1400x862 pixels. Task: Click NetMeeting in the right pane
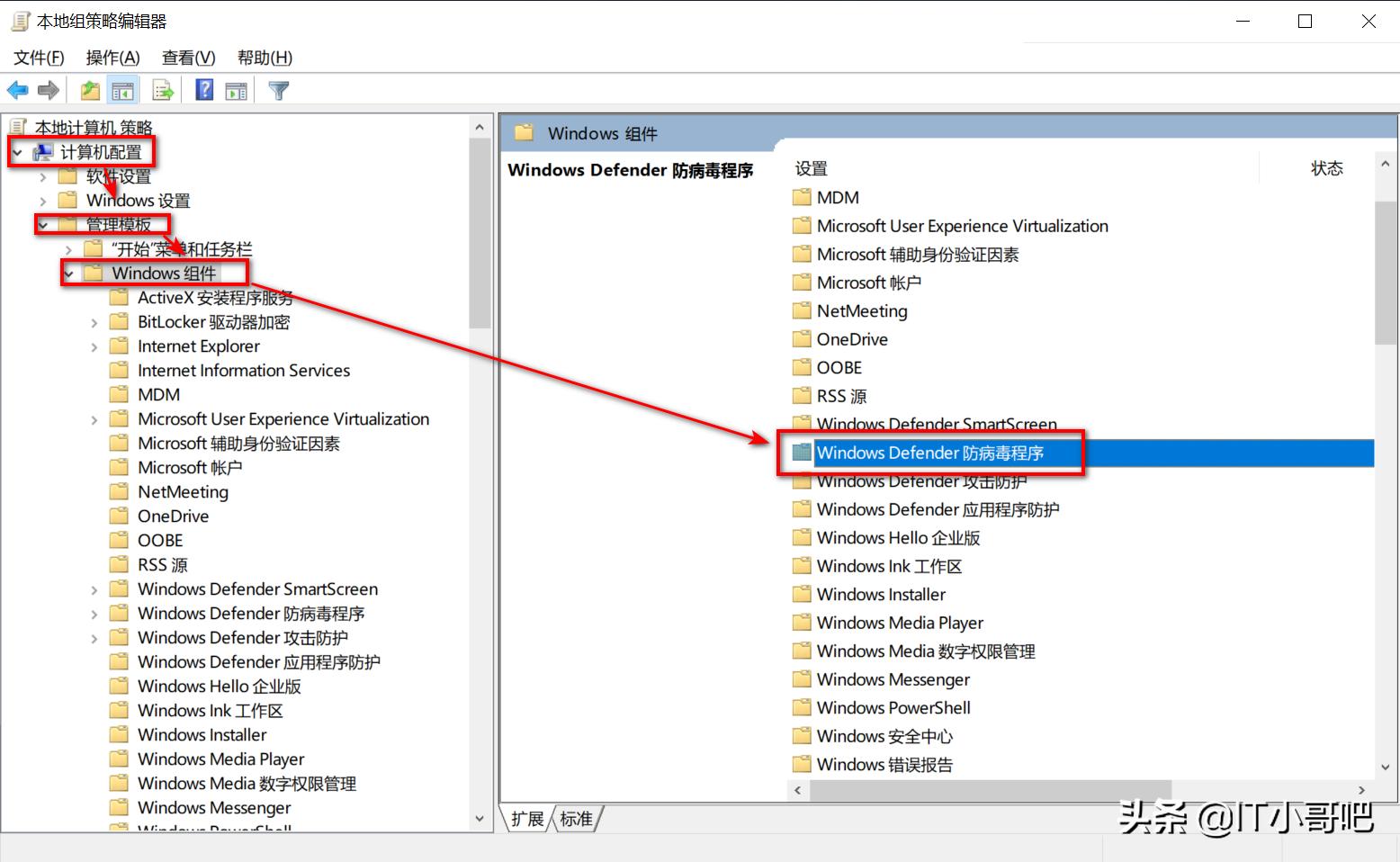(861, 310)
